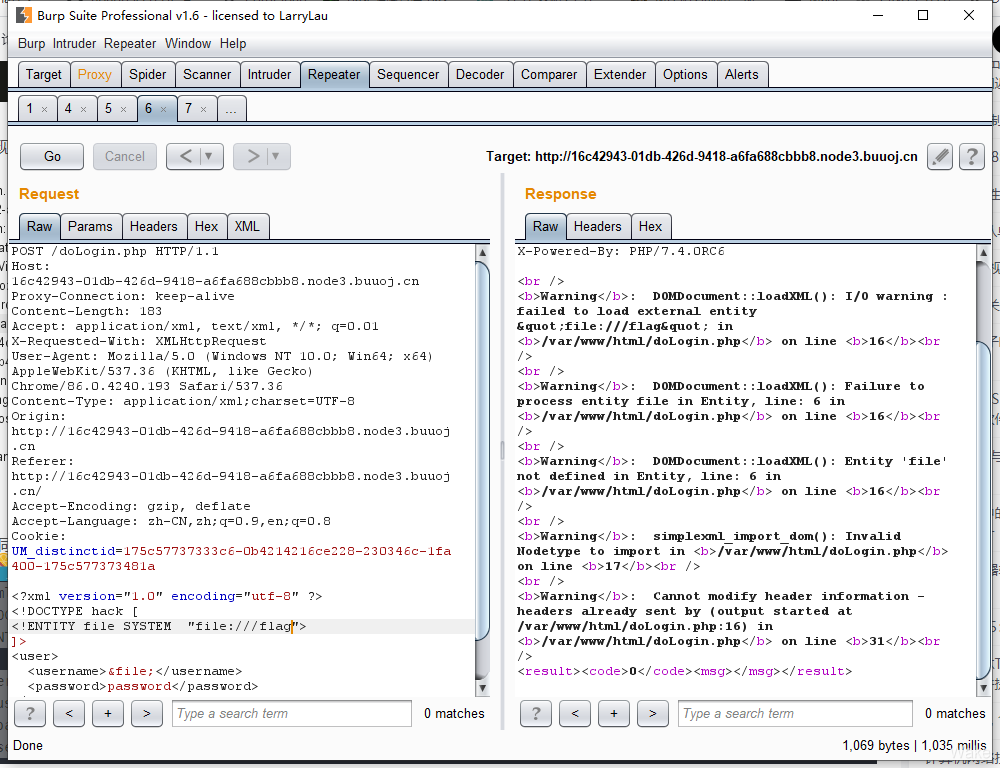Click request search previous match button

click(x=69, y=713)
